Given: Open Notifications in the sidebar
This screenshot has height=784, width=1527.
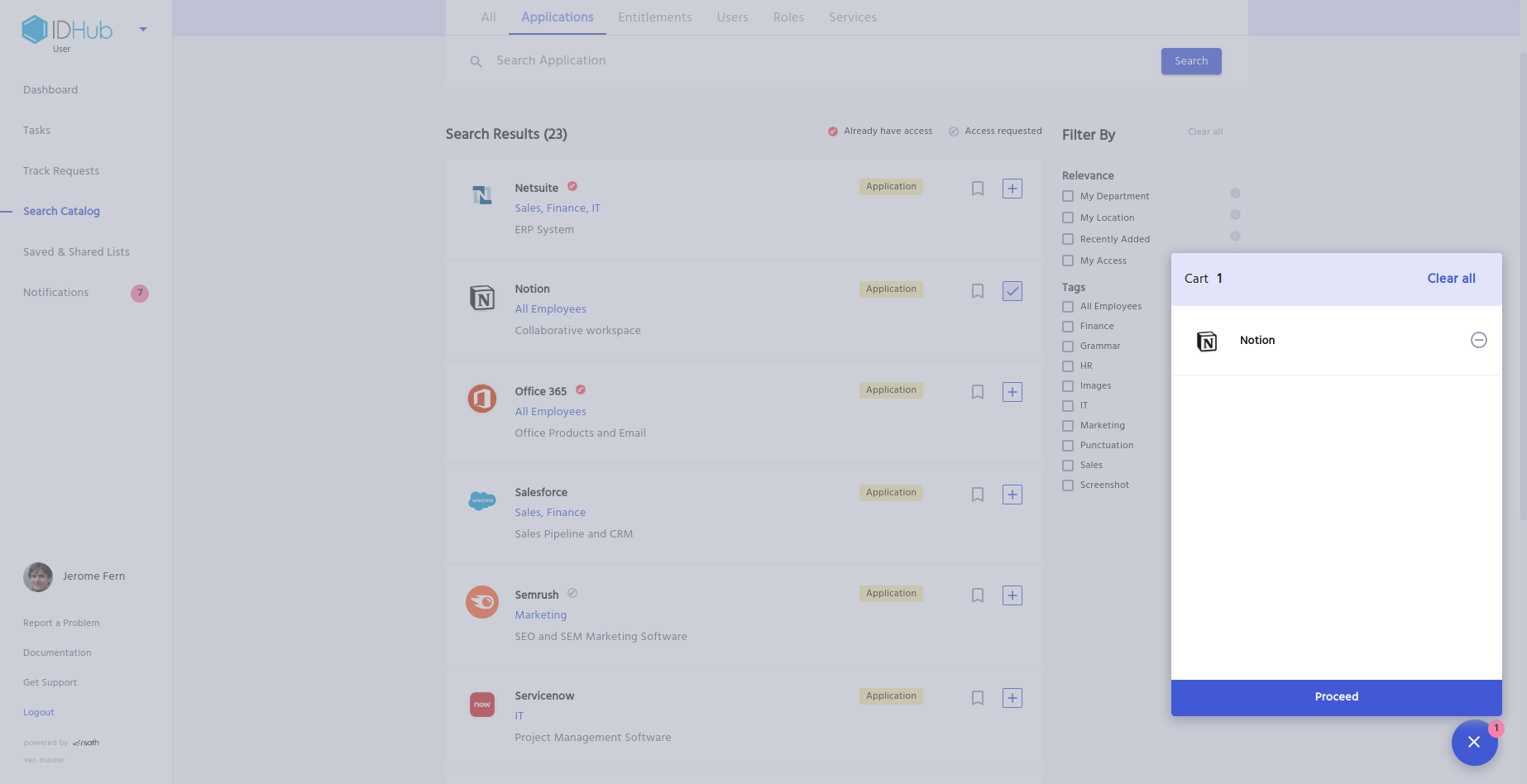Looking at the screenshot, I should coord(55,293).
